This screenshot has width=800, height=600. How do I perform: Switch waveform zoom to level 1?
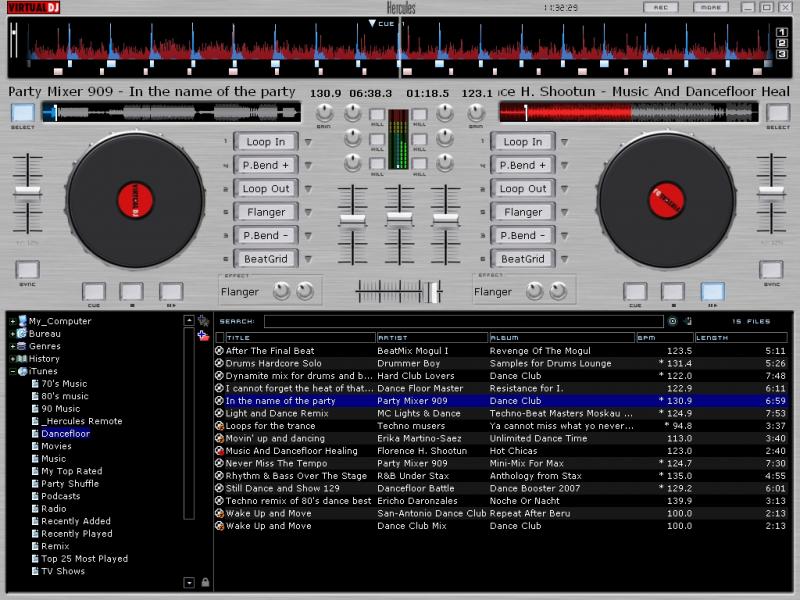(x=782, y=32)
